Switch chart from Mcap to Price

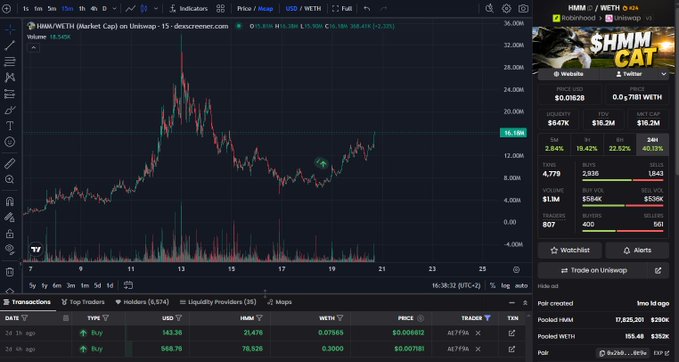click(244, 8)
